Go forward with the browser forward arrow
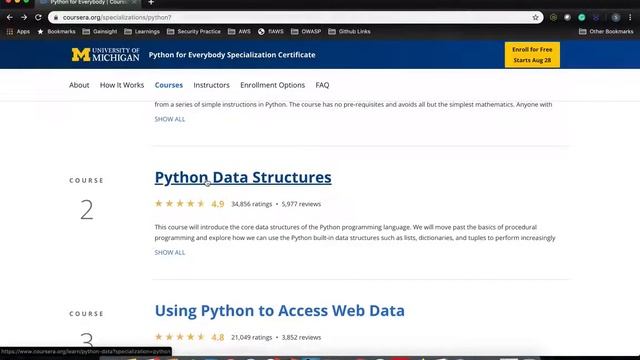 point(24,18)
